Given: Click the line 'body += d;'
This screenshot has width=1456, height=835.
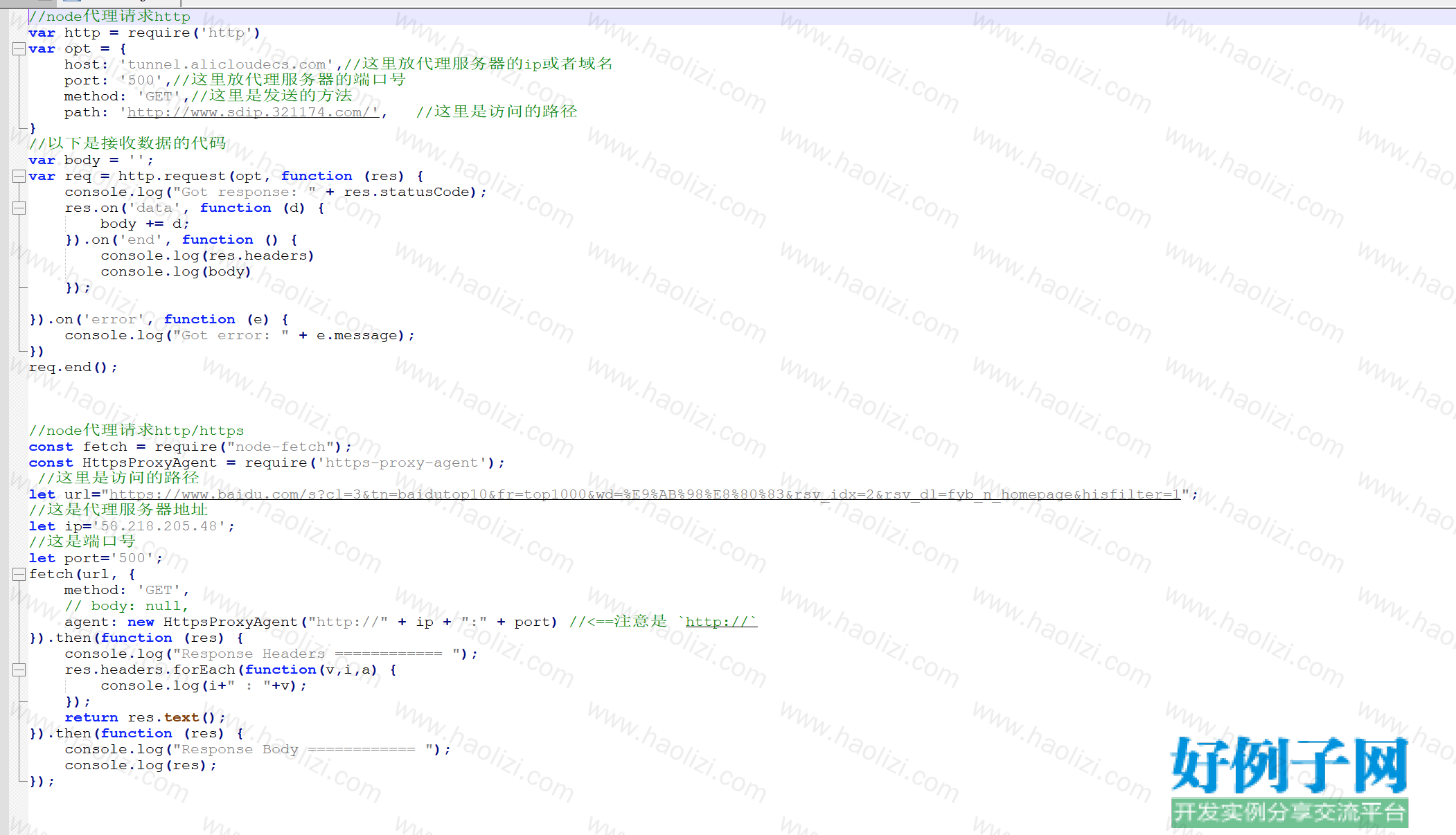Looking at the screenshot, I should tap(145, 224).
